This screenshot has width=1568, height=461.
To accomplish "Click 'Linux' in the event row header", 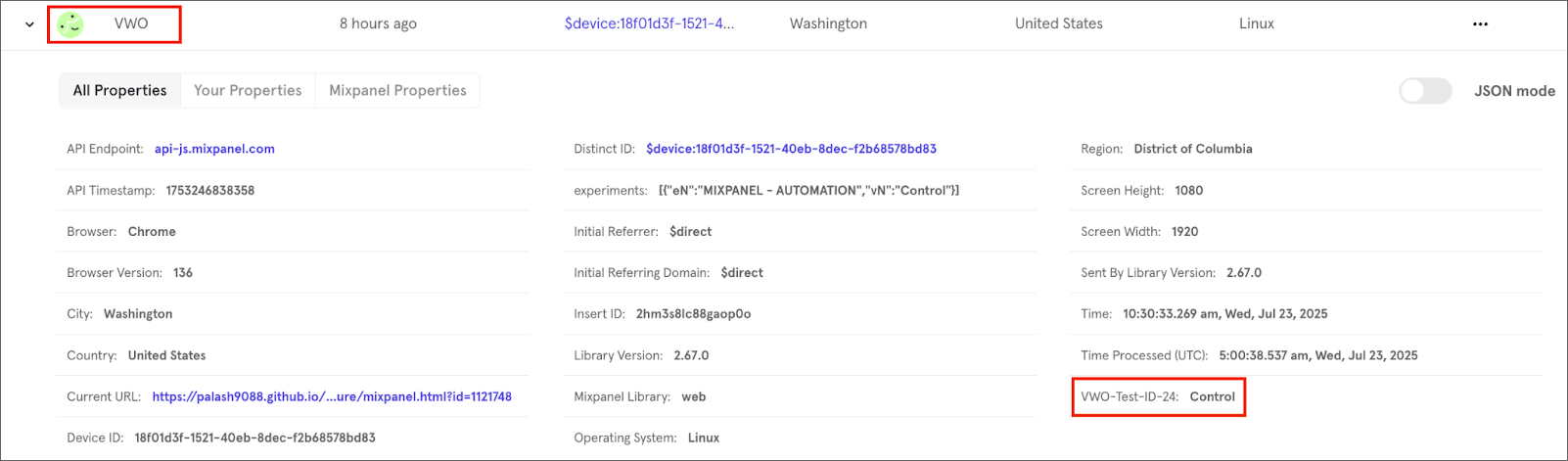I will coord(1256,23).
